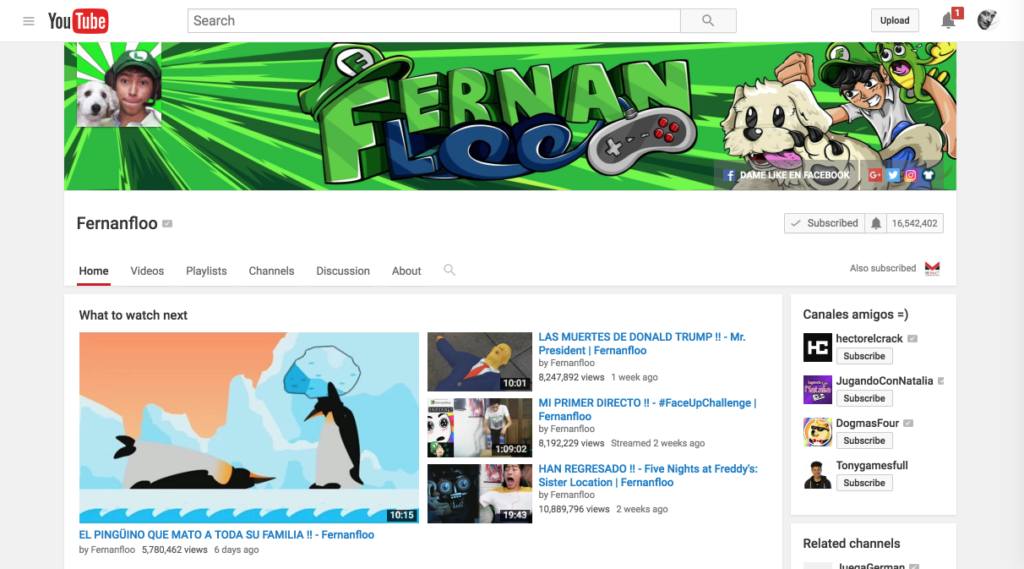The height and width of the screenshot is (569, 1024).
Task: Unsubscribe using the Subscribed button
Action: click(x=824, y=223)
